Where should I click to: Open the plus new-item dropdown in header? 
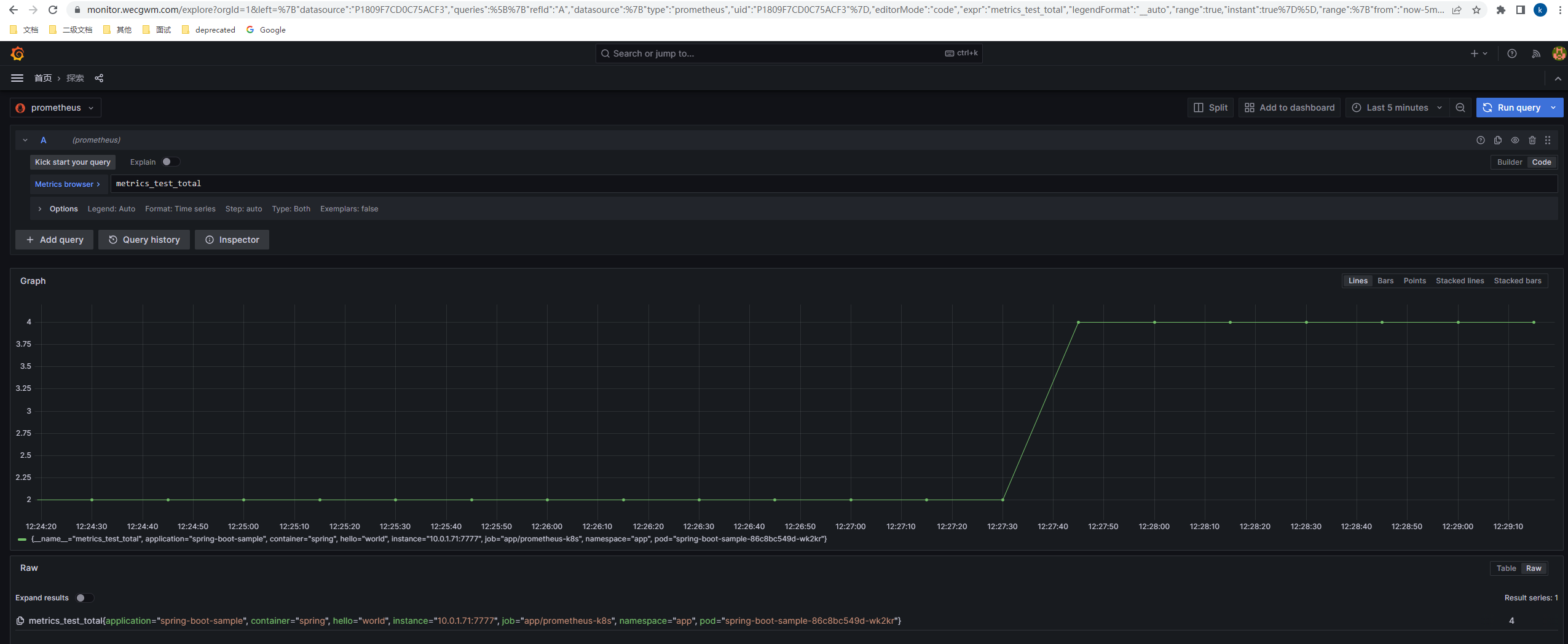coord(1478,53)
